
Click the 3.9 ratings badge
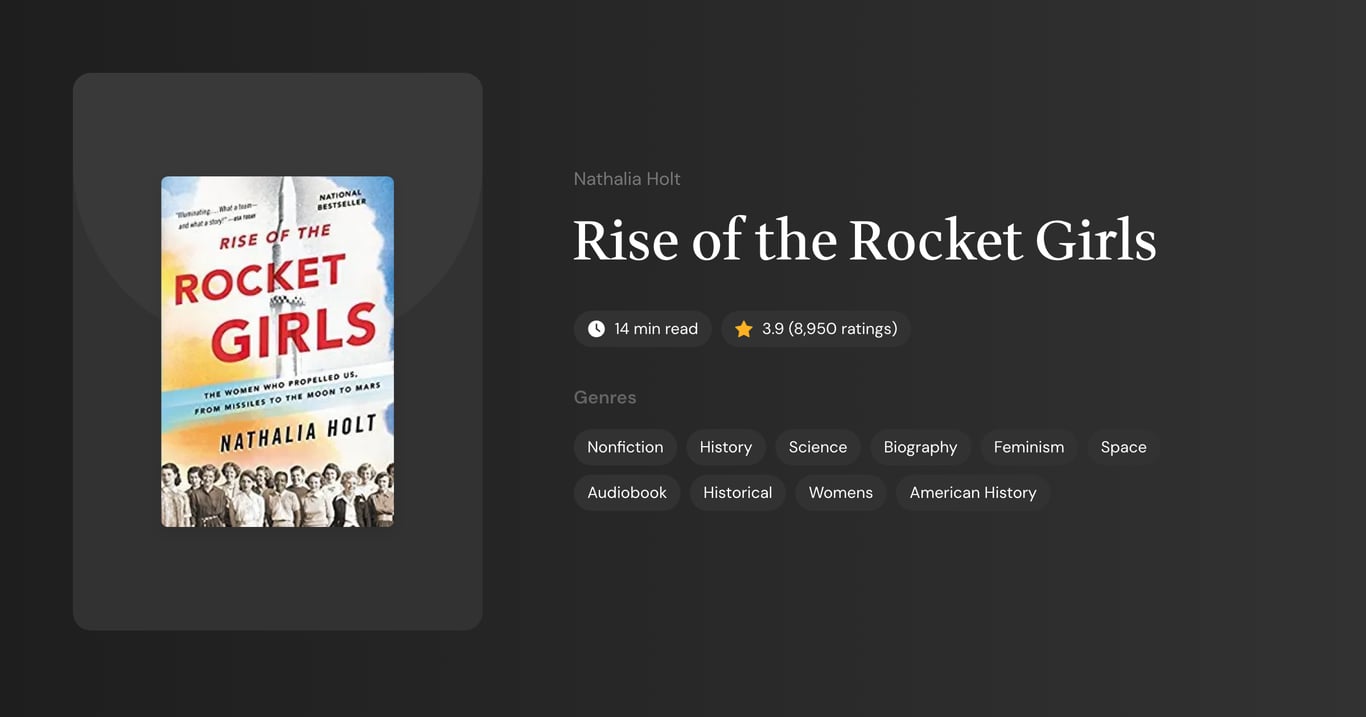coord(815,328)
